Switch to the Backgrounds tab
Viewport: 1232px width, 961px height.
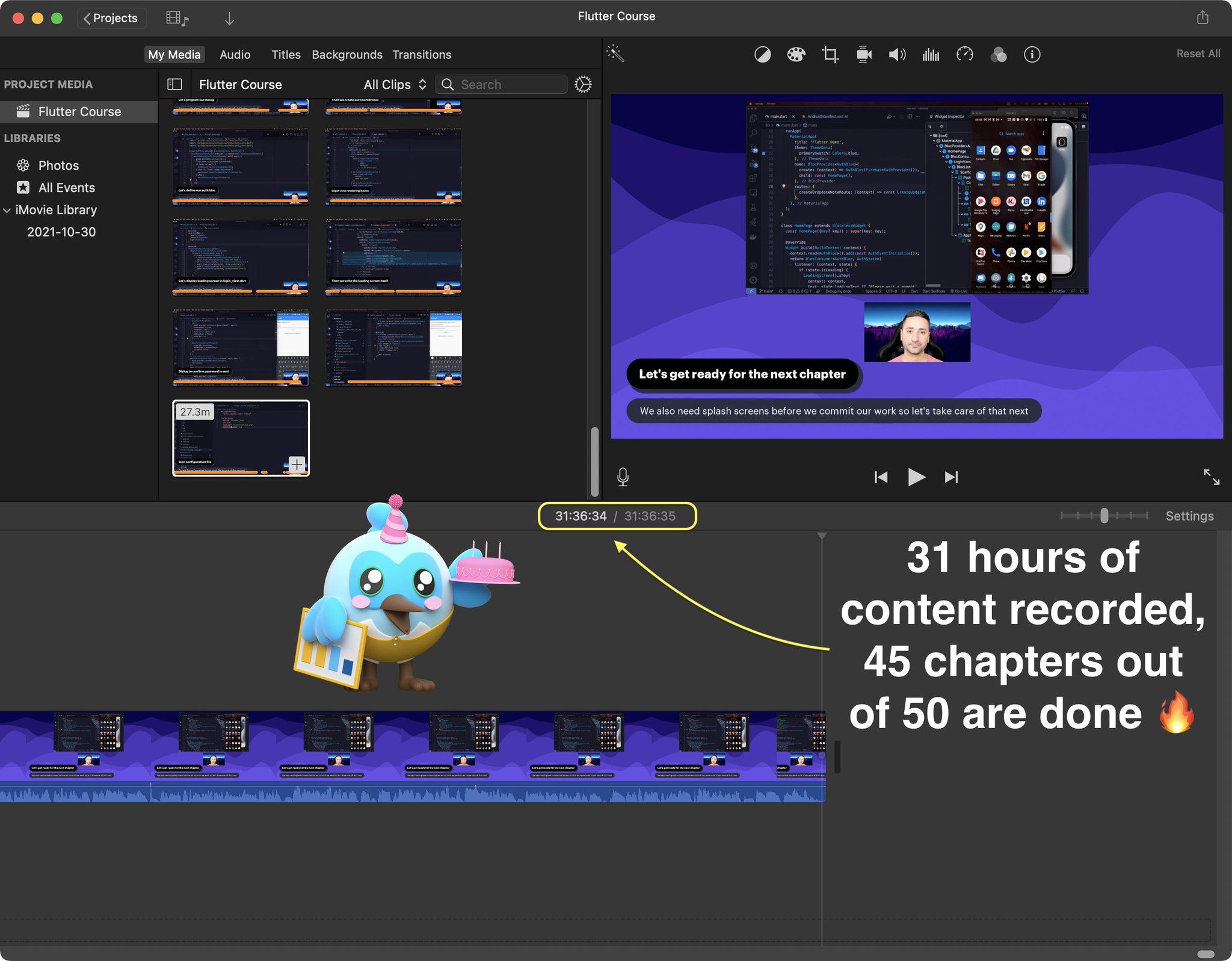click(x=346, y=55)
